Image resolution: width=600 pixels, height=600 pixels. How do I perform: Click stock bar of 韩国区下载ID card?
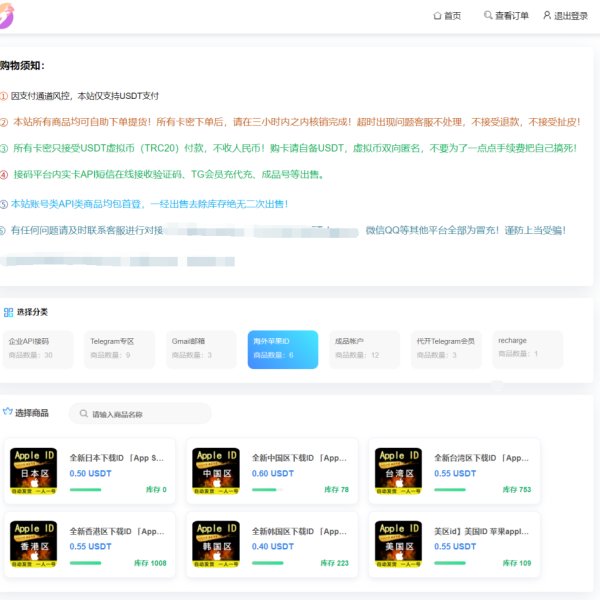point(267,563)
